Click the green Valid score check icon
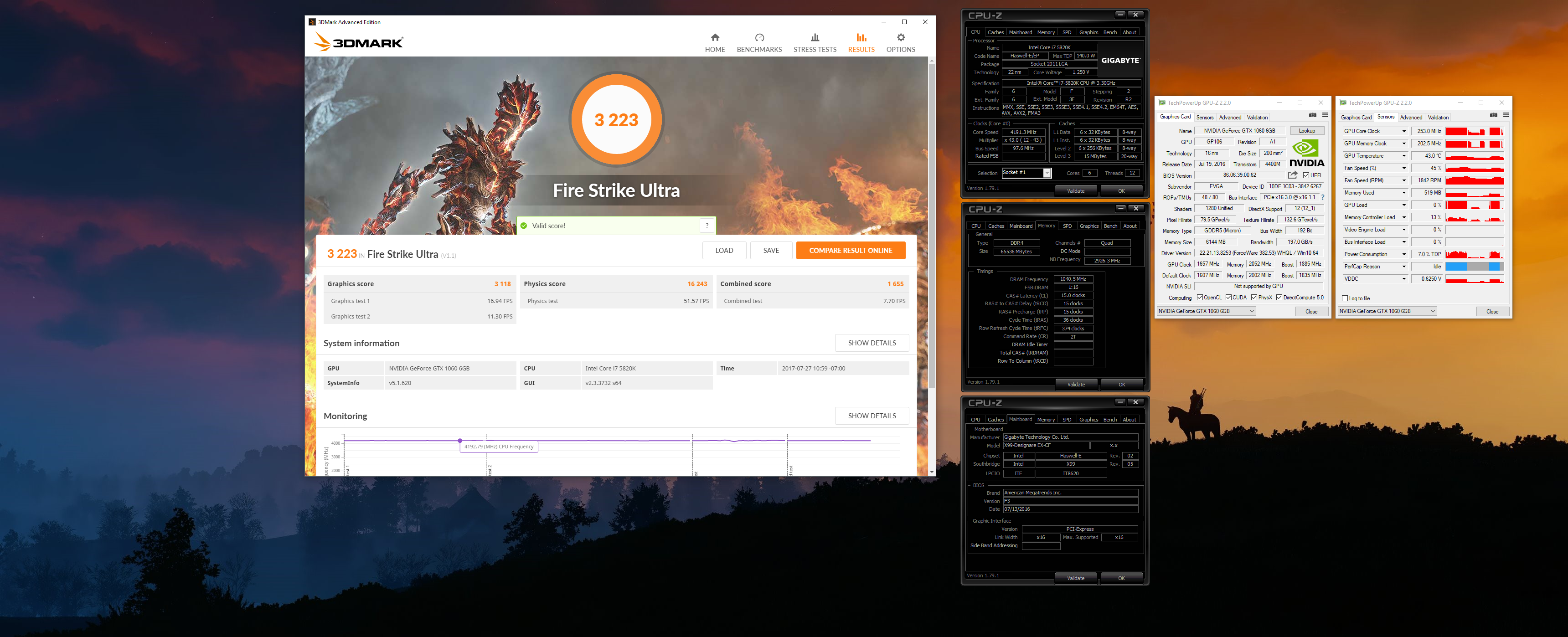 [x=523, y=226]
